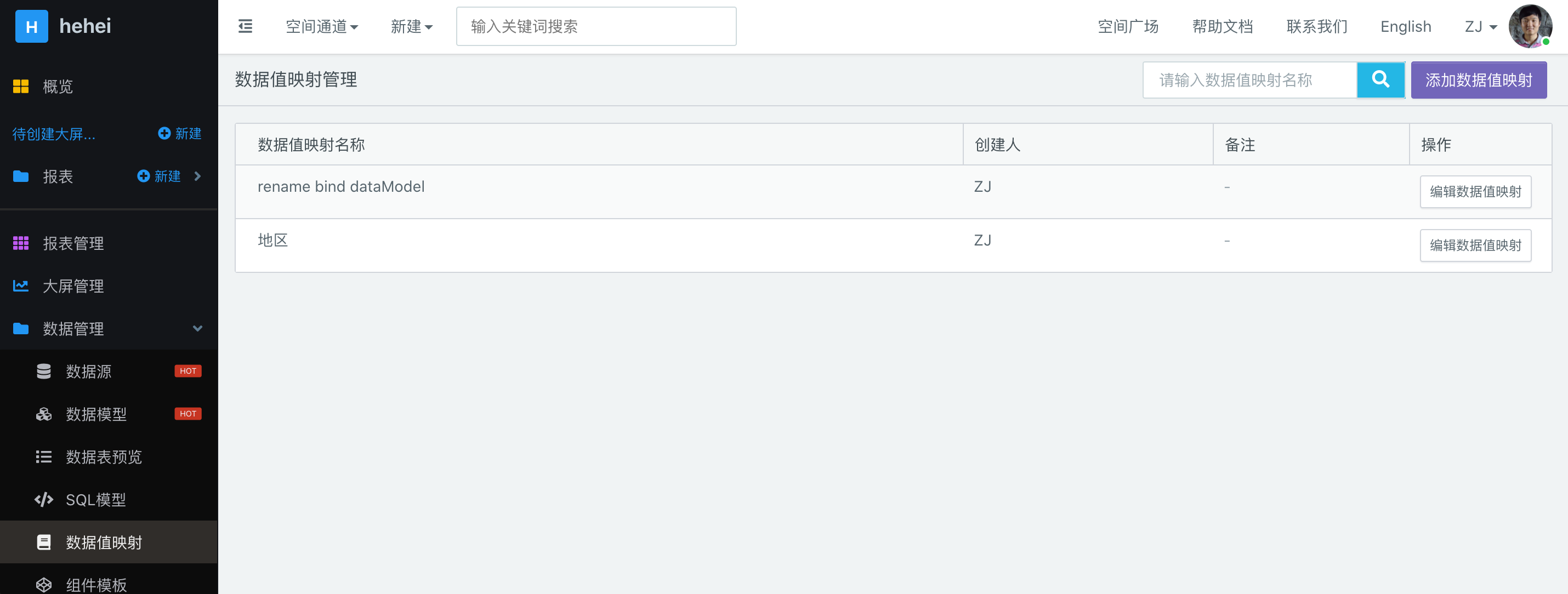Click the blue magnifier search button
The height and width of the screenshot is (594, 1568).
pos(1380,79)
